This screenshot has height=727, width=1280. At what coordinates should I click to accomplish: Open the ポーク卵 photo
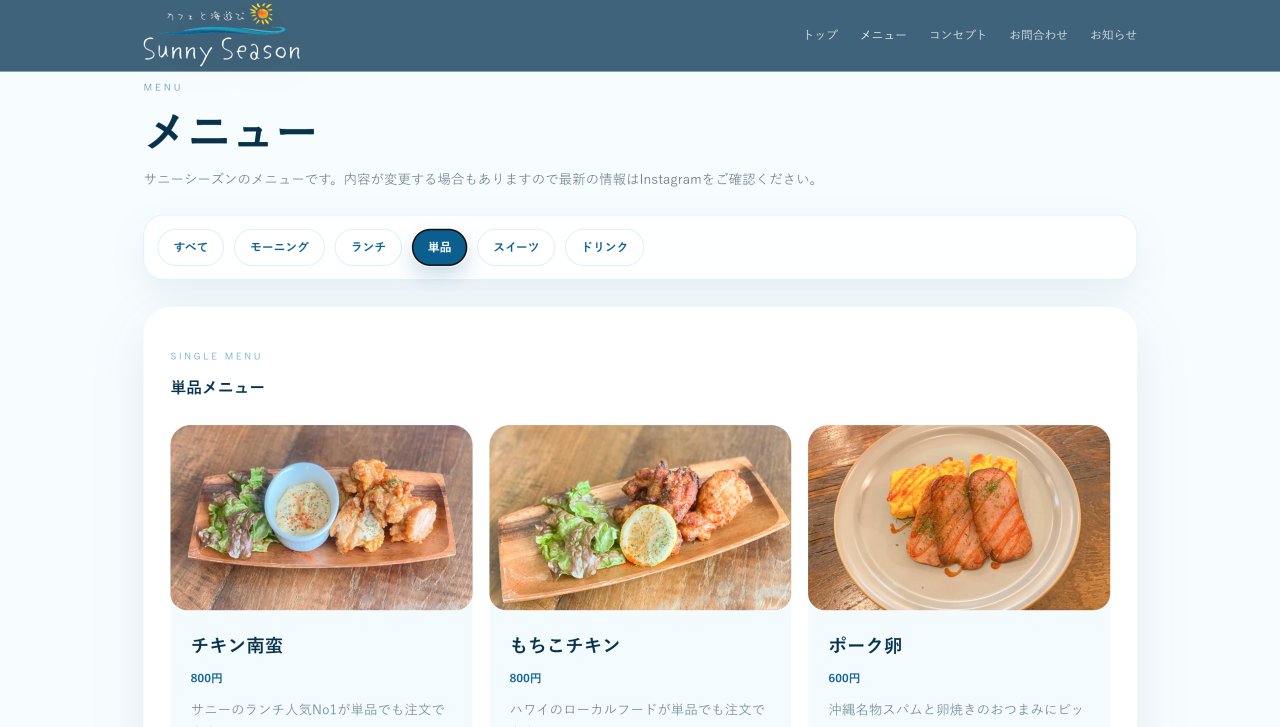959,518
